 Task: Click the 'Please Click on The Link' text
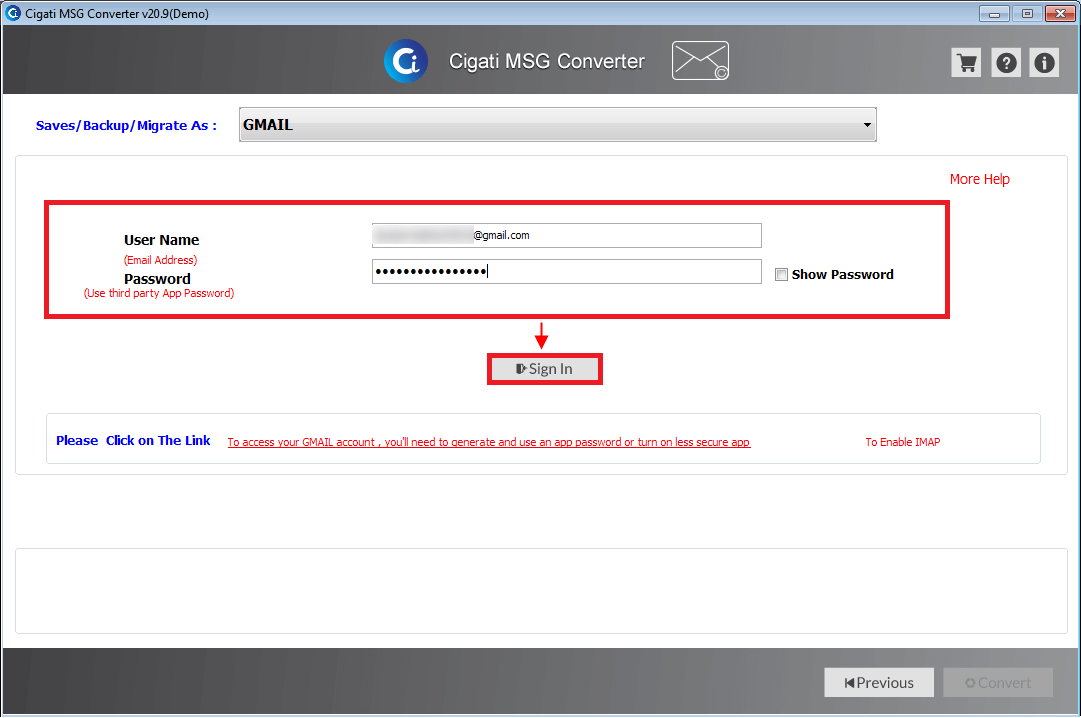coord(133,441)
